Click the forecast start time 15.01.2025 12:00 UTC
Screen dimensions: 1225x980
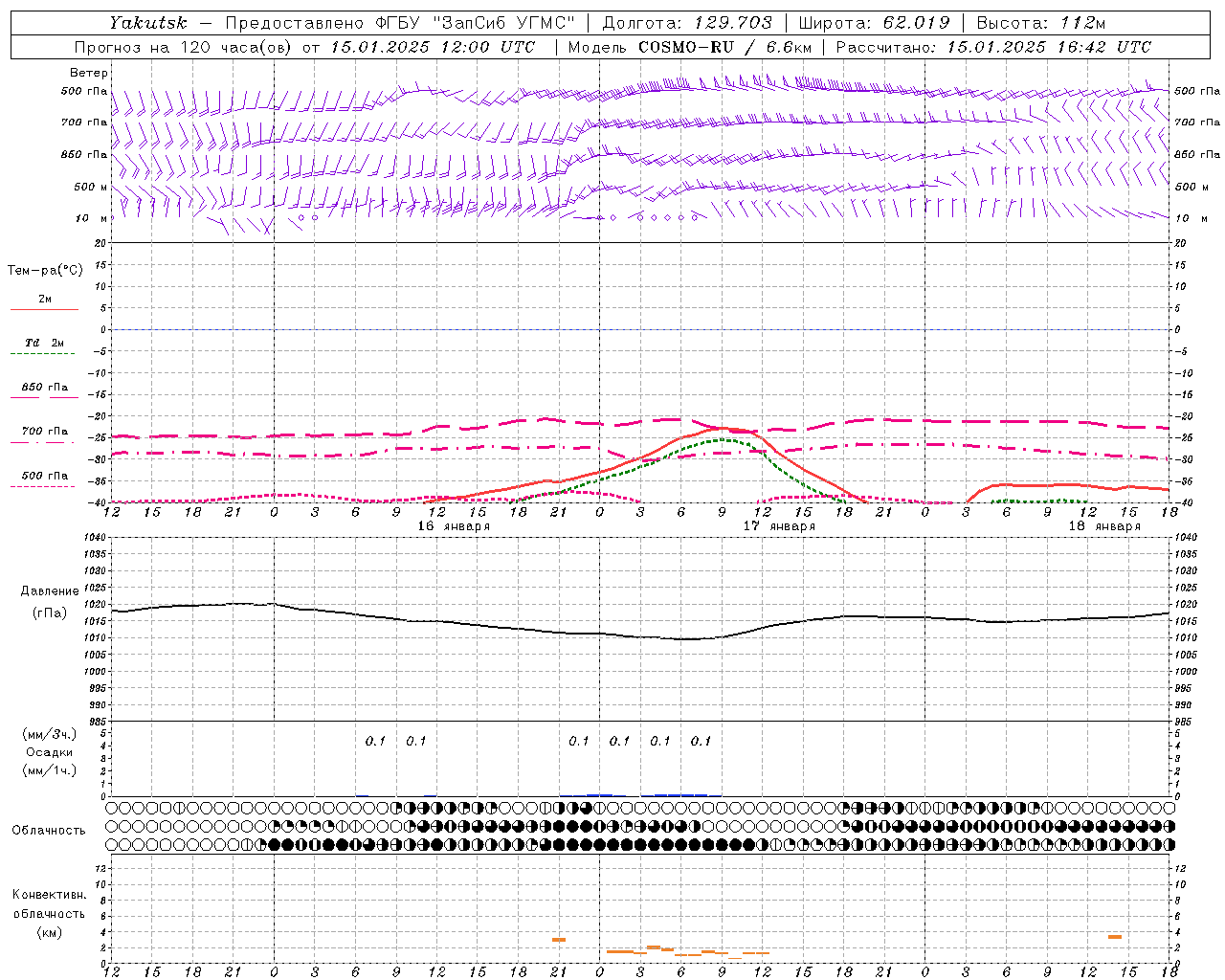click(433, 47)
